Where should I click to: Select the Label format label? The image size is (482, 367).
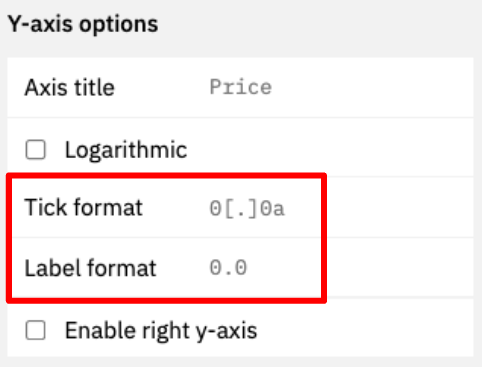pyautogui.click(x=90, y=268)
